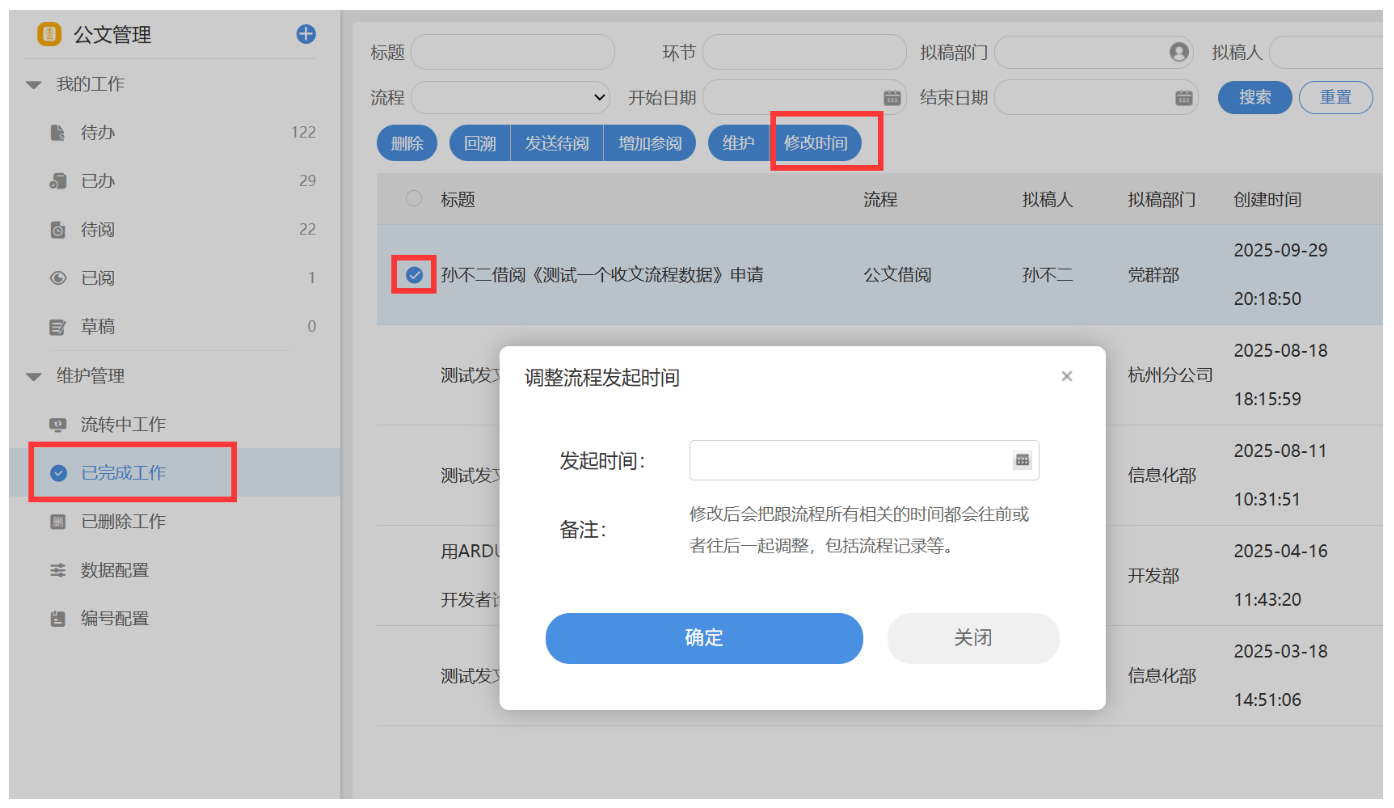The image size is (1394, 808).
Task: Toggle the select-all checkbox in table header
Action: (x=414, y=199)
